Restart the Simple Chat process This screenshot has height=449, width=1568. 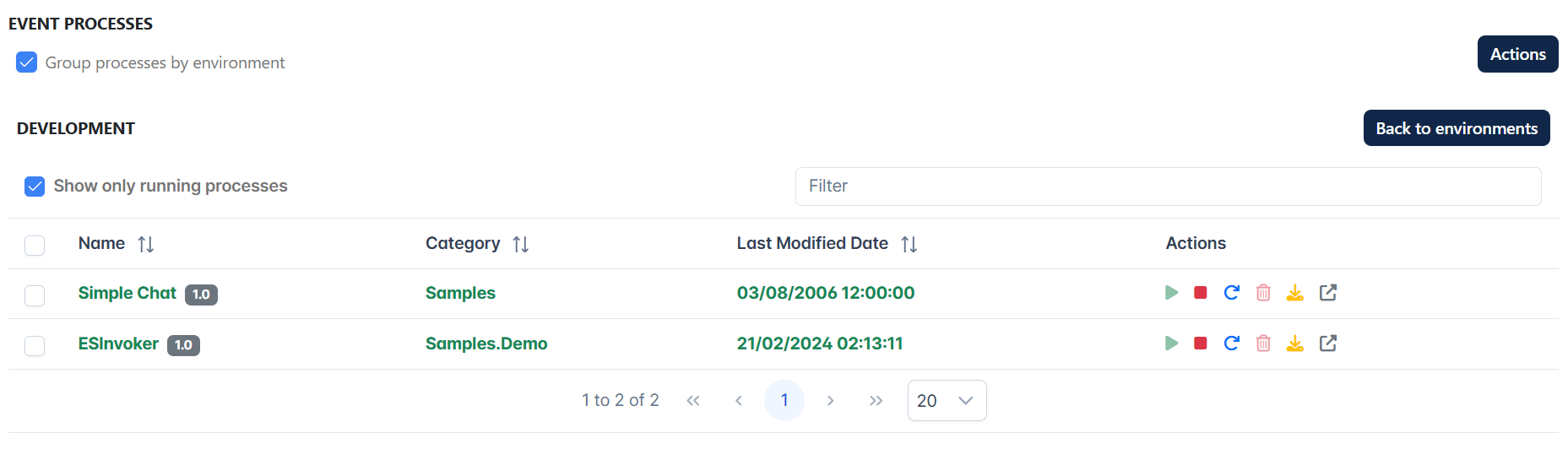1232,293
